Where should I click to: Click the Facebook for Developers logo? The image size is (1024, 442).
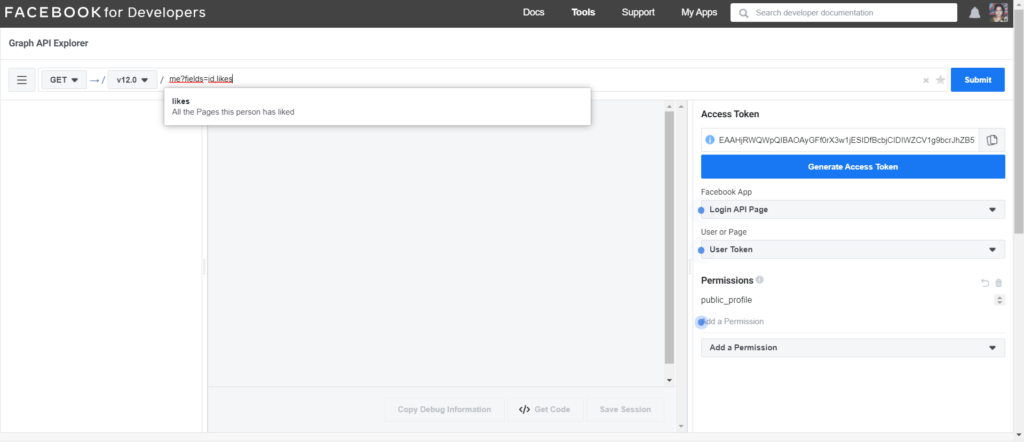[105, 12]
